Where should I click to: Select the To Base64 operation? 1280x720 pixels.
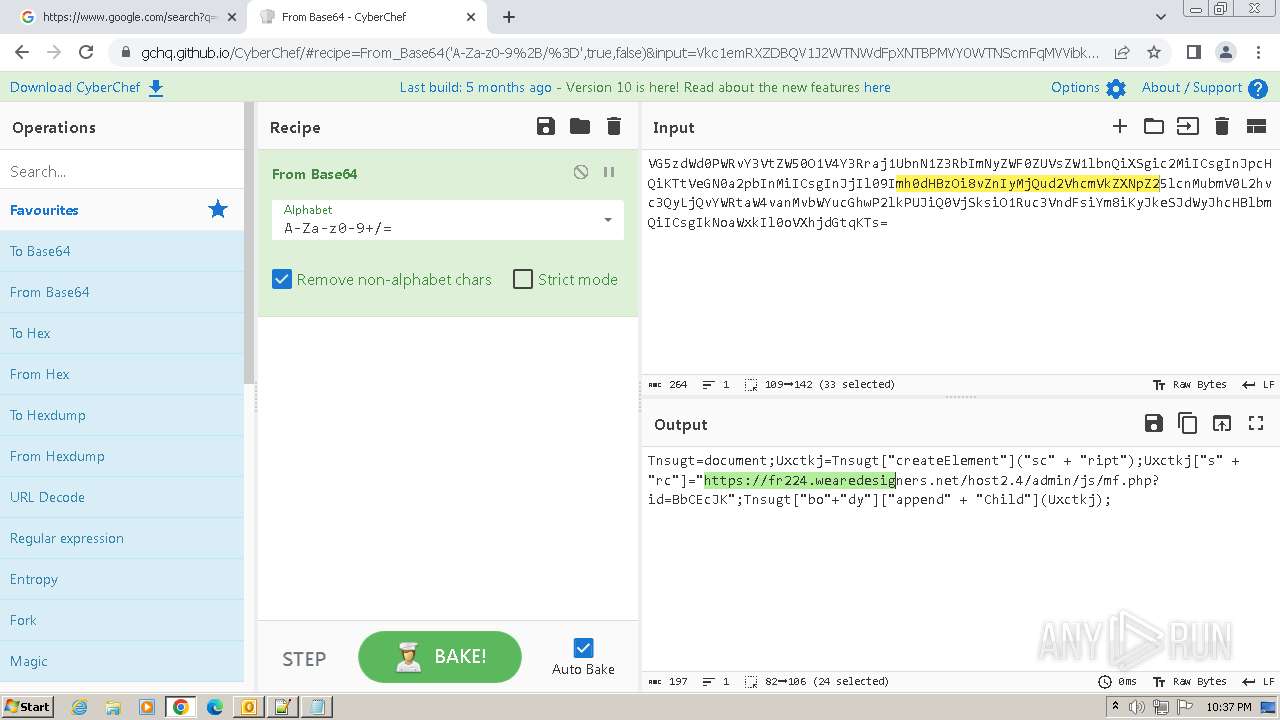tap(122, 251)
